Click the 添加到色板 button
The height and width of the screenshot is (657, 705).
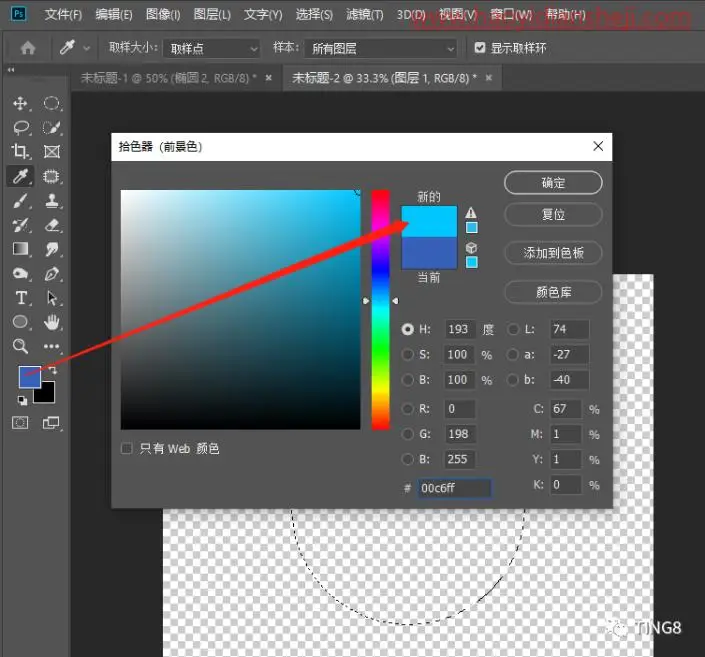[x=553, y=253]
